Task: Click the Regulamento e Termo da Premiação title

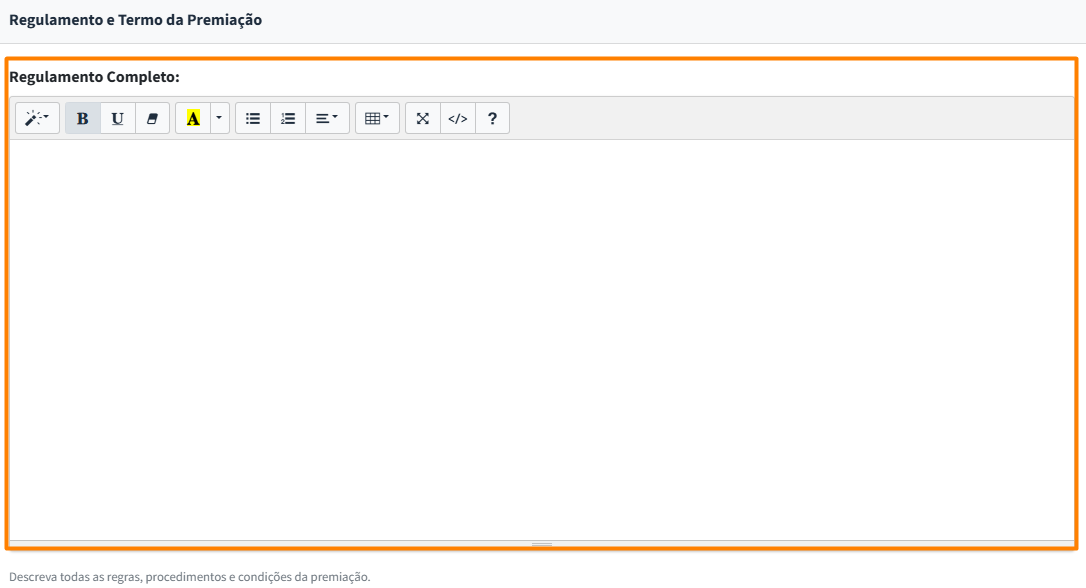Action: point(135,20)
